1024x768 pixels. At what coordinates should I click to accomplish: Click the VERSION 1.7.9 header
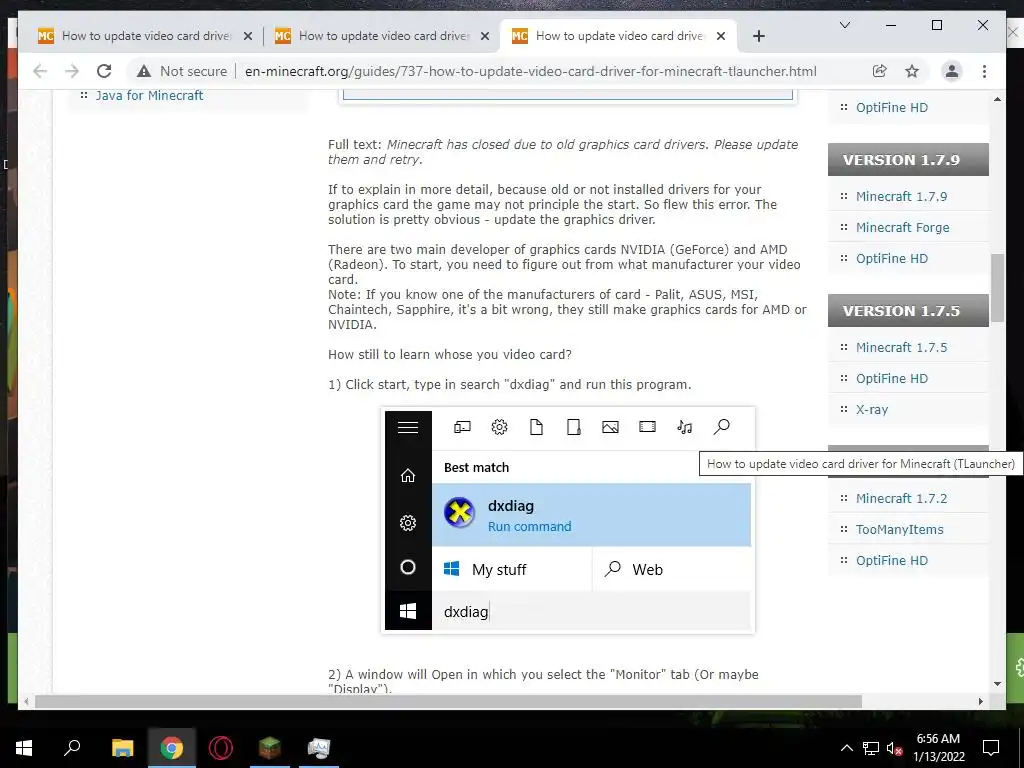(908, 160)
